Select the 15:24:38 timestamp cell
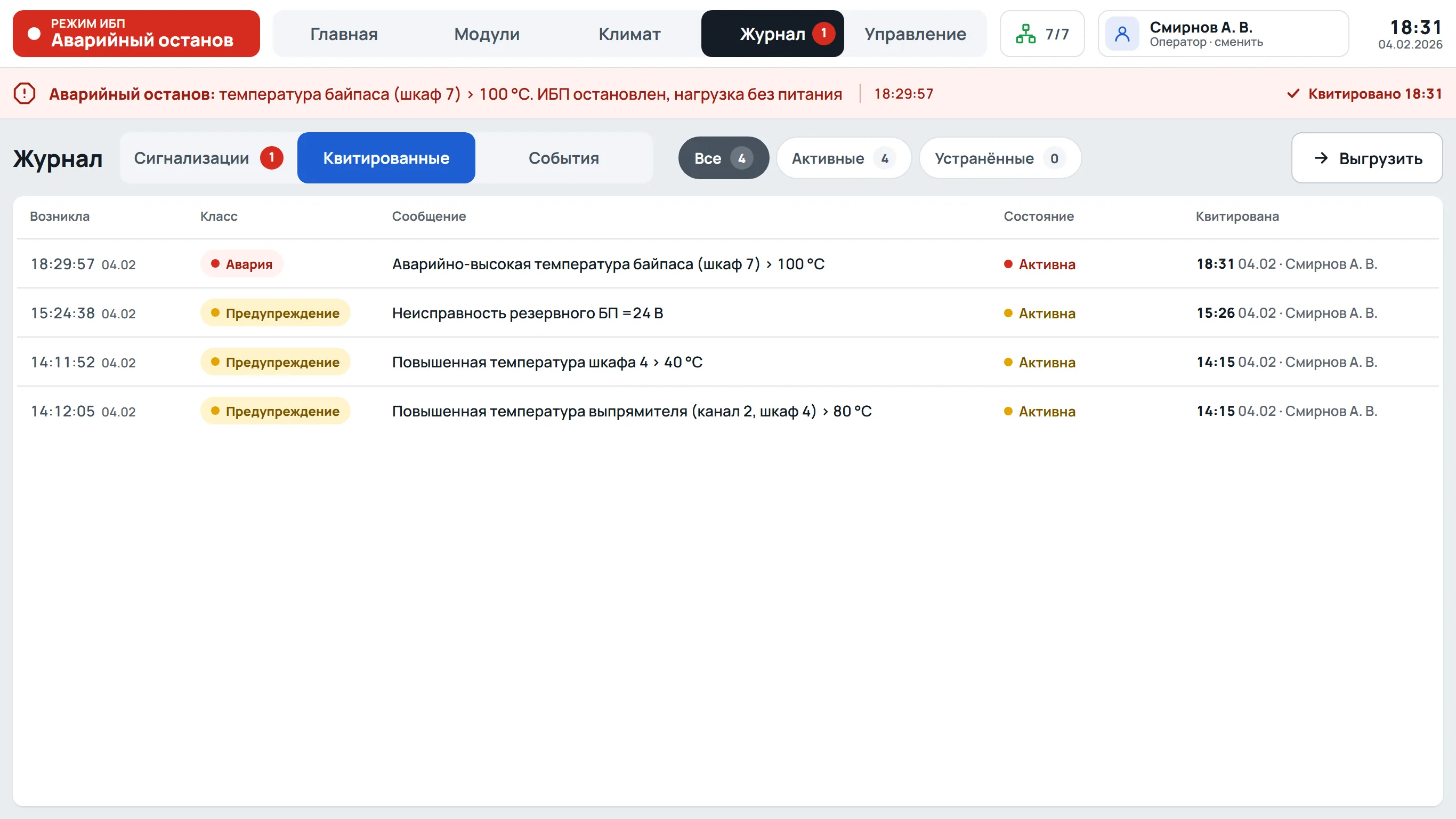This screenshot has width=1456, height=819. click(83, 313)
